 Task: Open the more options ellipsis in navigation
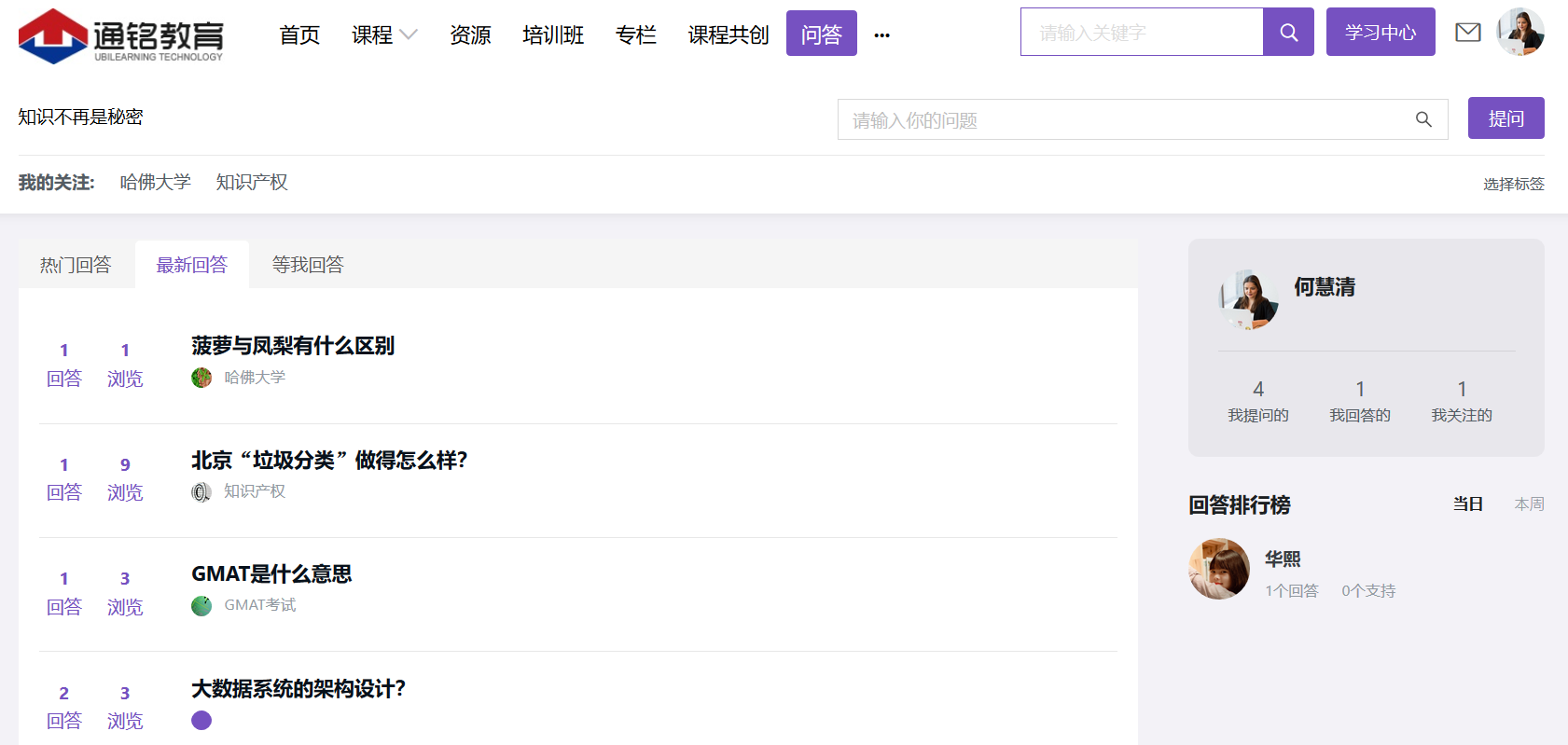point(881,35)
